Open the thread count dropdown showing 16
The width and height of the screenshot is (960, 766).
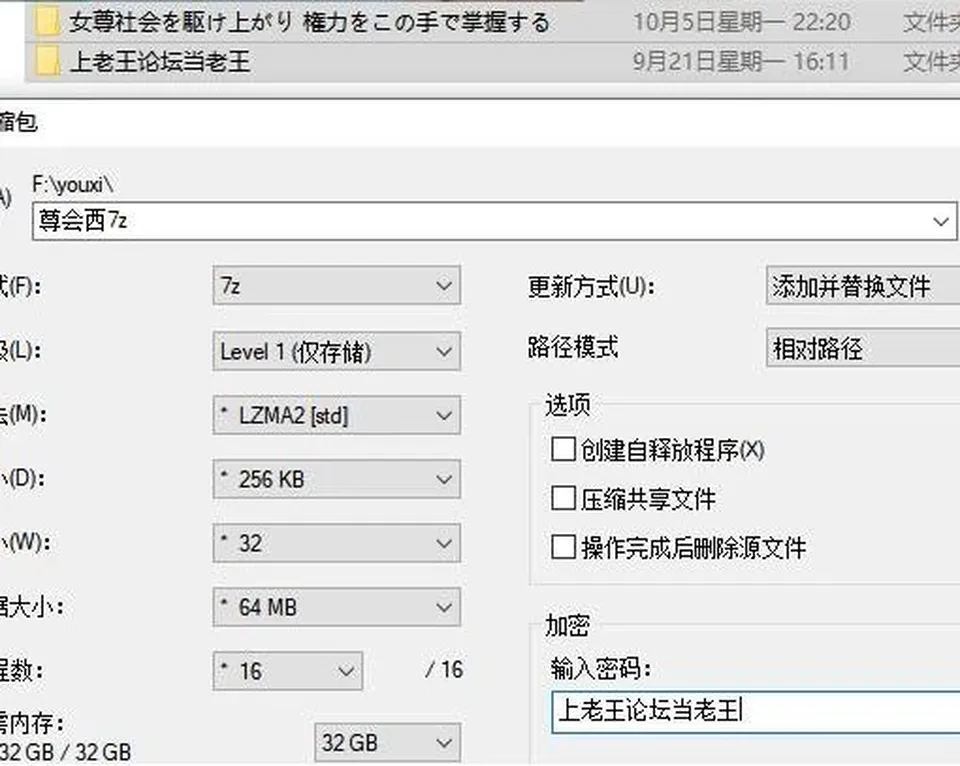288,671
